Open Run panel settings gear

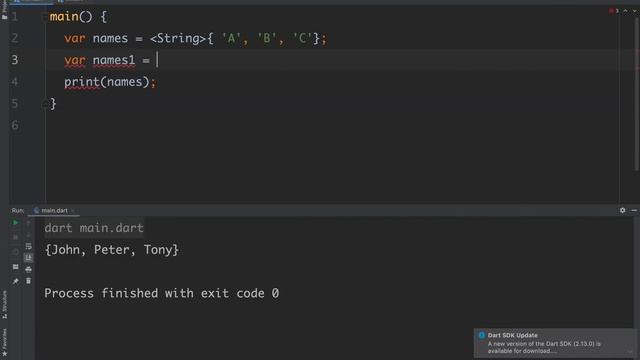[622, 210]
